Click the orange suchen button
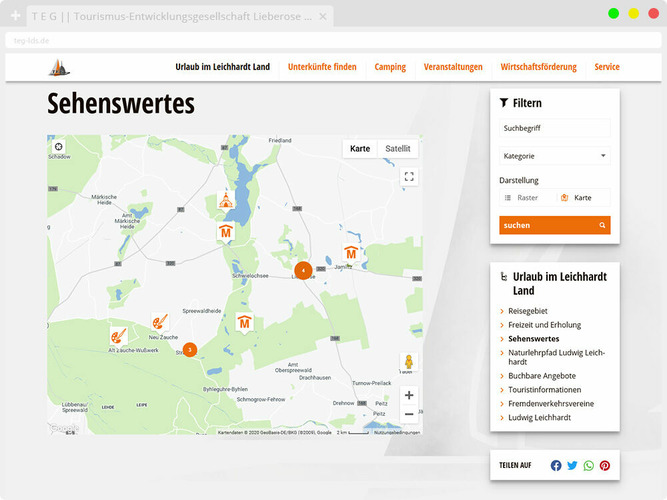The width and height of the screenshot is (667, 500). 554,225
